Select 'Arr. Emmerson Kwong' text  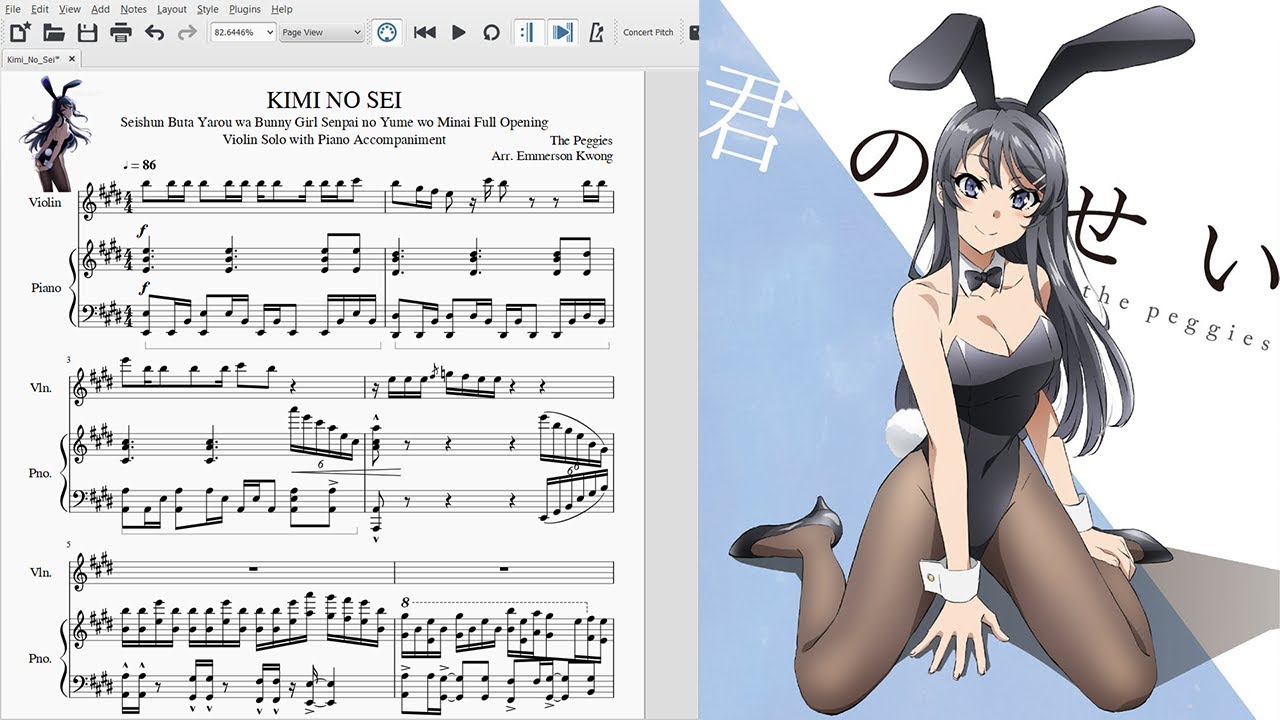[x=552, y=156]
